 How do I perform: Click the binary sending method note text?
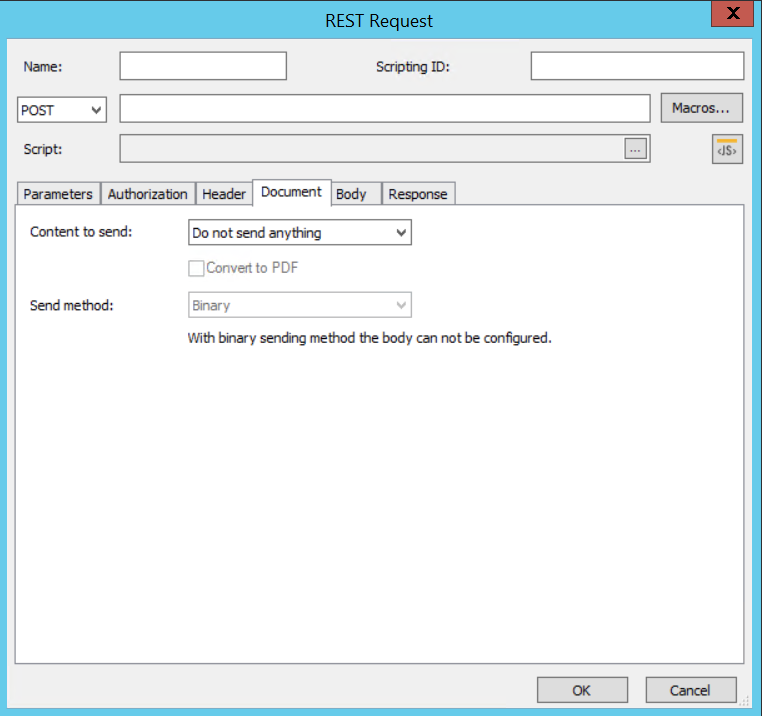coord(369,338)
